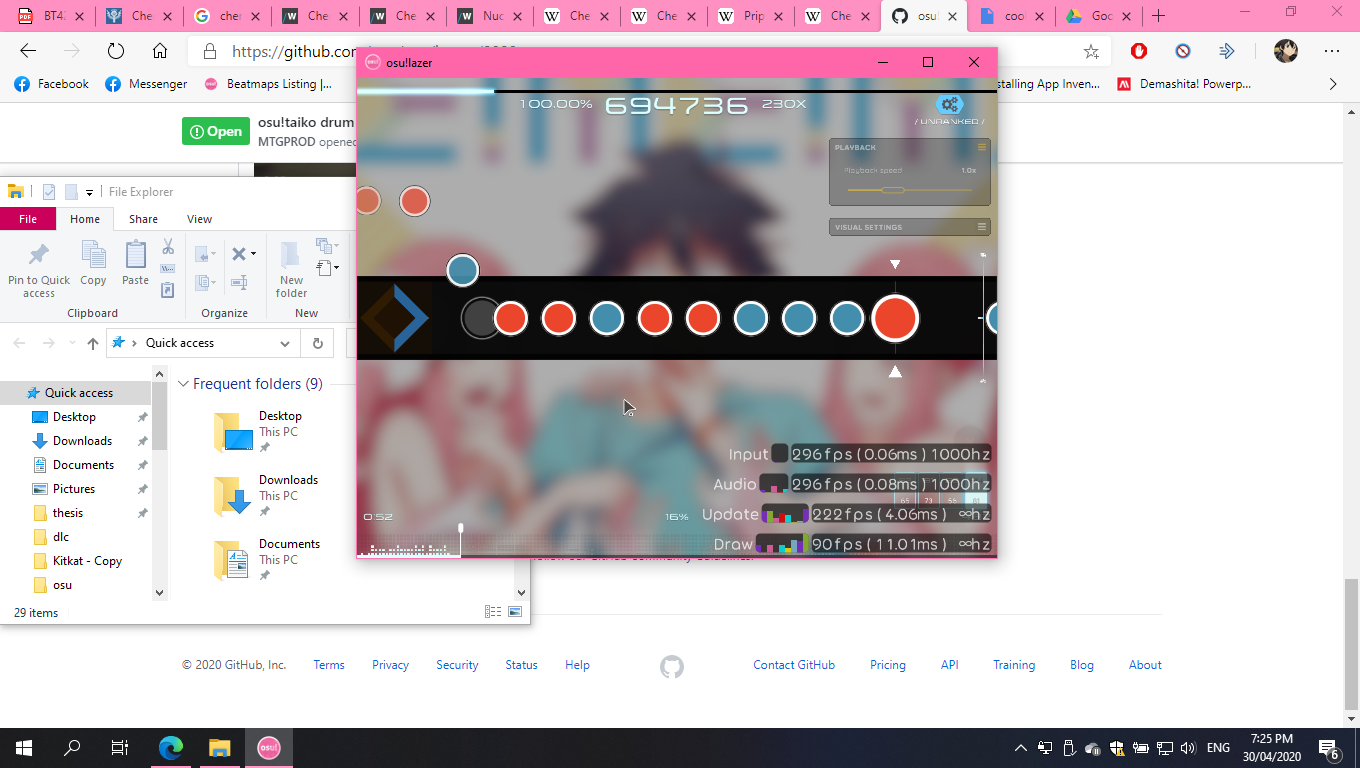The image size is (1360, 768).
Task: Click the Up arrow in File Explorer navigation
Action: (x=93, y=343)
